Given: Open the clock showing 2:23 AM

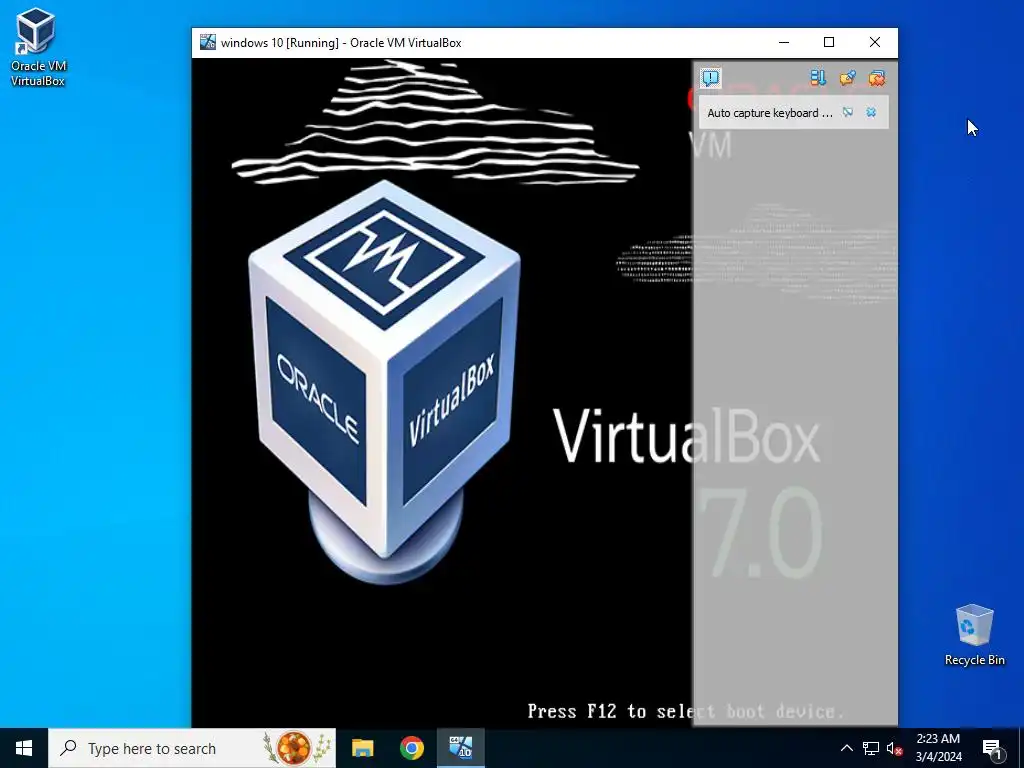Looking at the screenshot, I should tap(938, 748).
